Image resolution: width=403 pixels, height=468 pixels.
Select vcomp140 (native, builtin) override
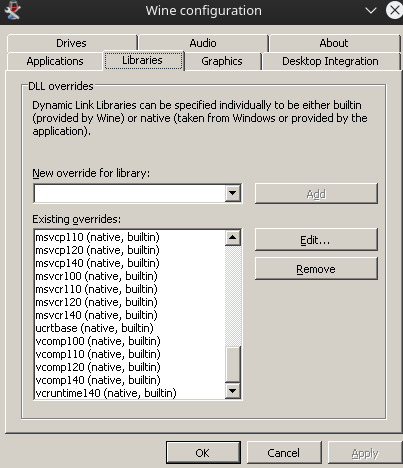click(130, 380)
